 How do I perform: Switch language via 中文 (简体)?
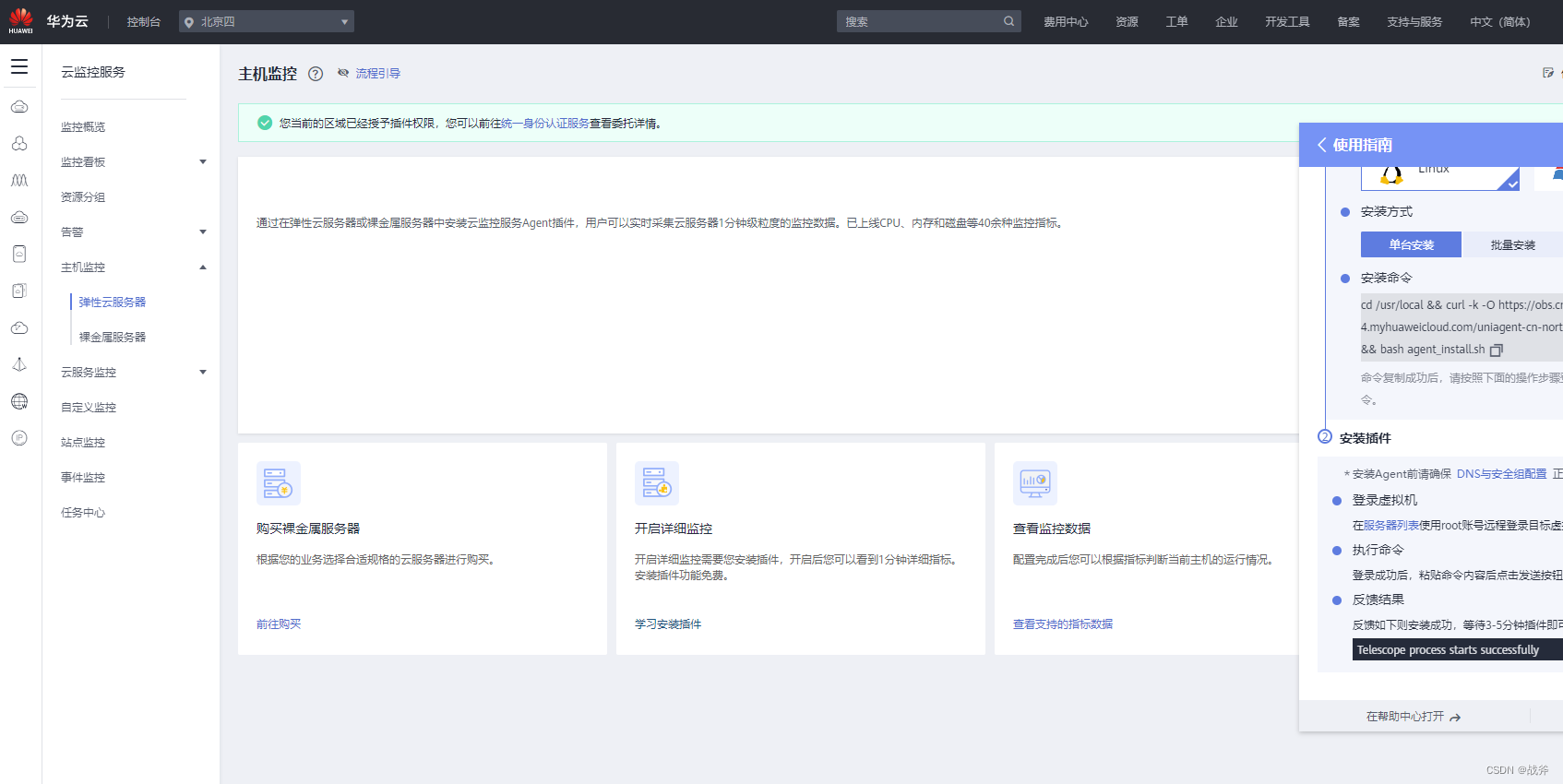click(x=1499, y=22)
